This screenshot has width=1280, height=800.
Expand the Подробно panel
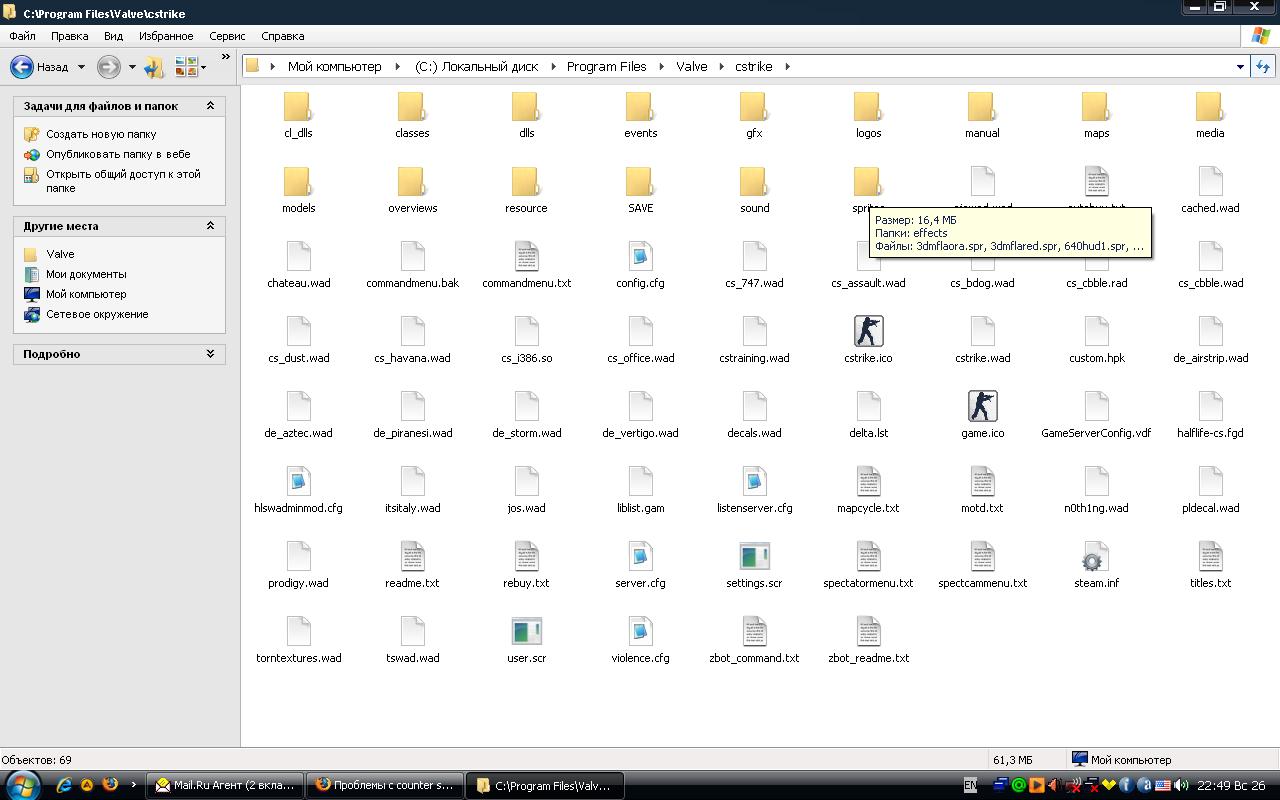(x=210, y=354)
